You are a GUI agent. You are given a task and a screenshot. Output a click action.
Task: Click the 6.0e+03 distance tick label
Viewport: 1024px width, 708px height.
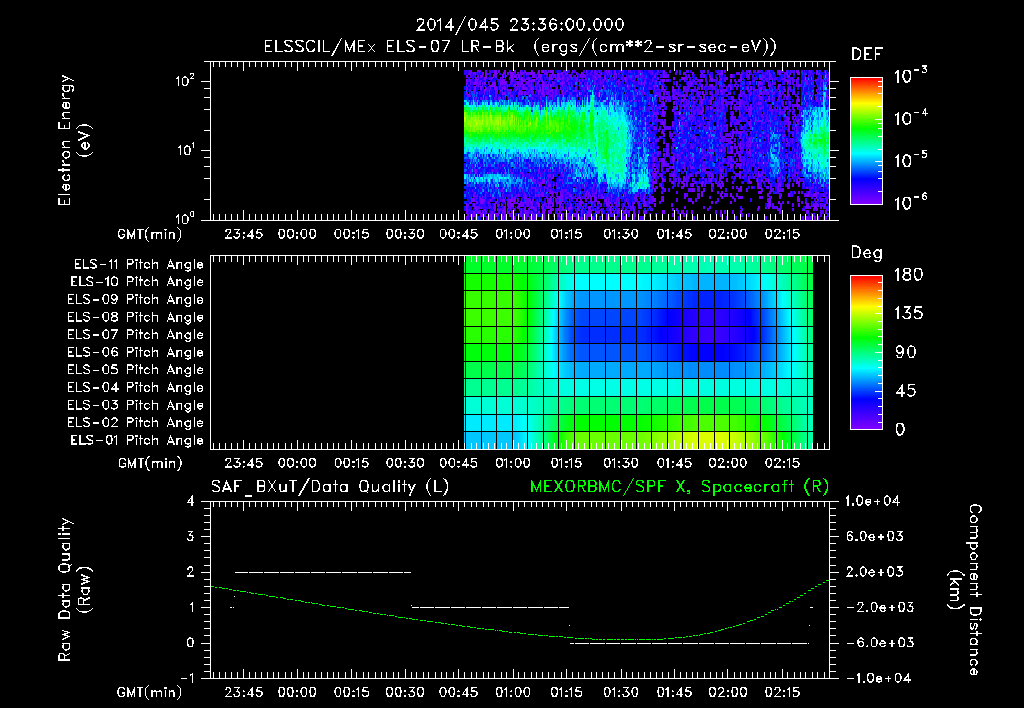pos(875,536)
